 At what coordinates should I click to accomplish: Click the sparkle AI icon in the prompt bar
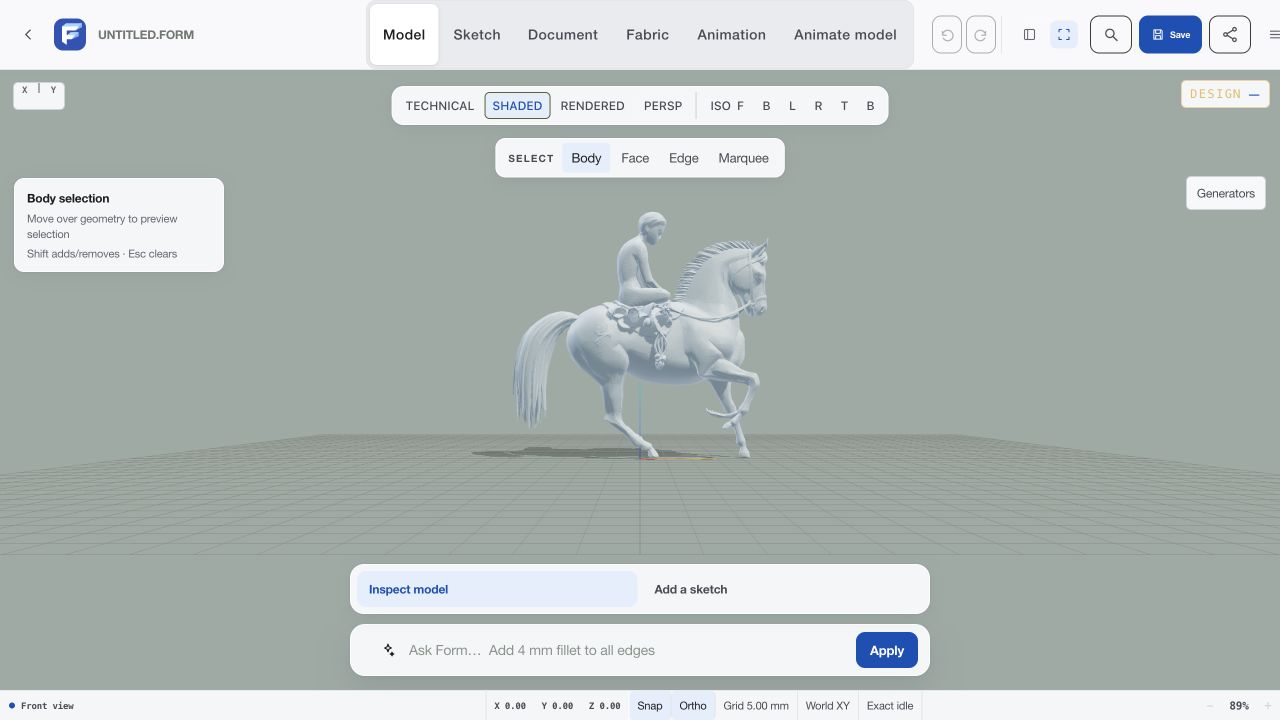click(389, 650)
